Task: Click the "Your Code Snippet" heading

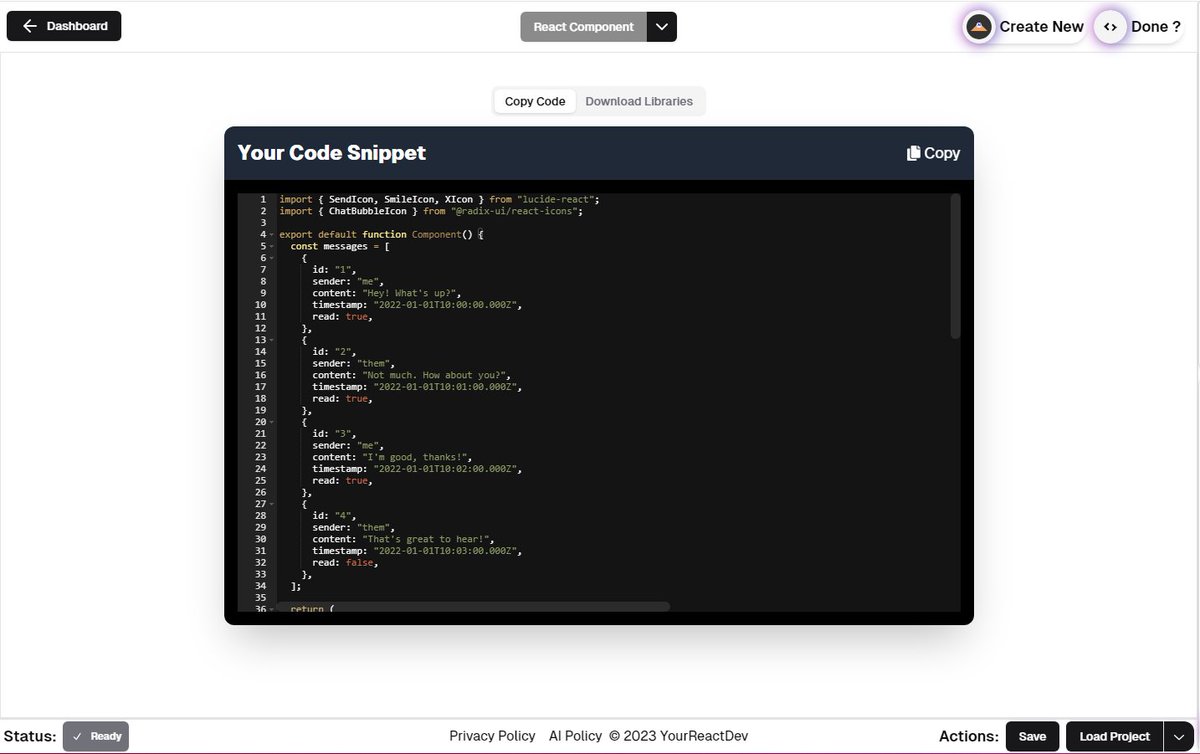Action: [x=332, y=153]
